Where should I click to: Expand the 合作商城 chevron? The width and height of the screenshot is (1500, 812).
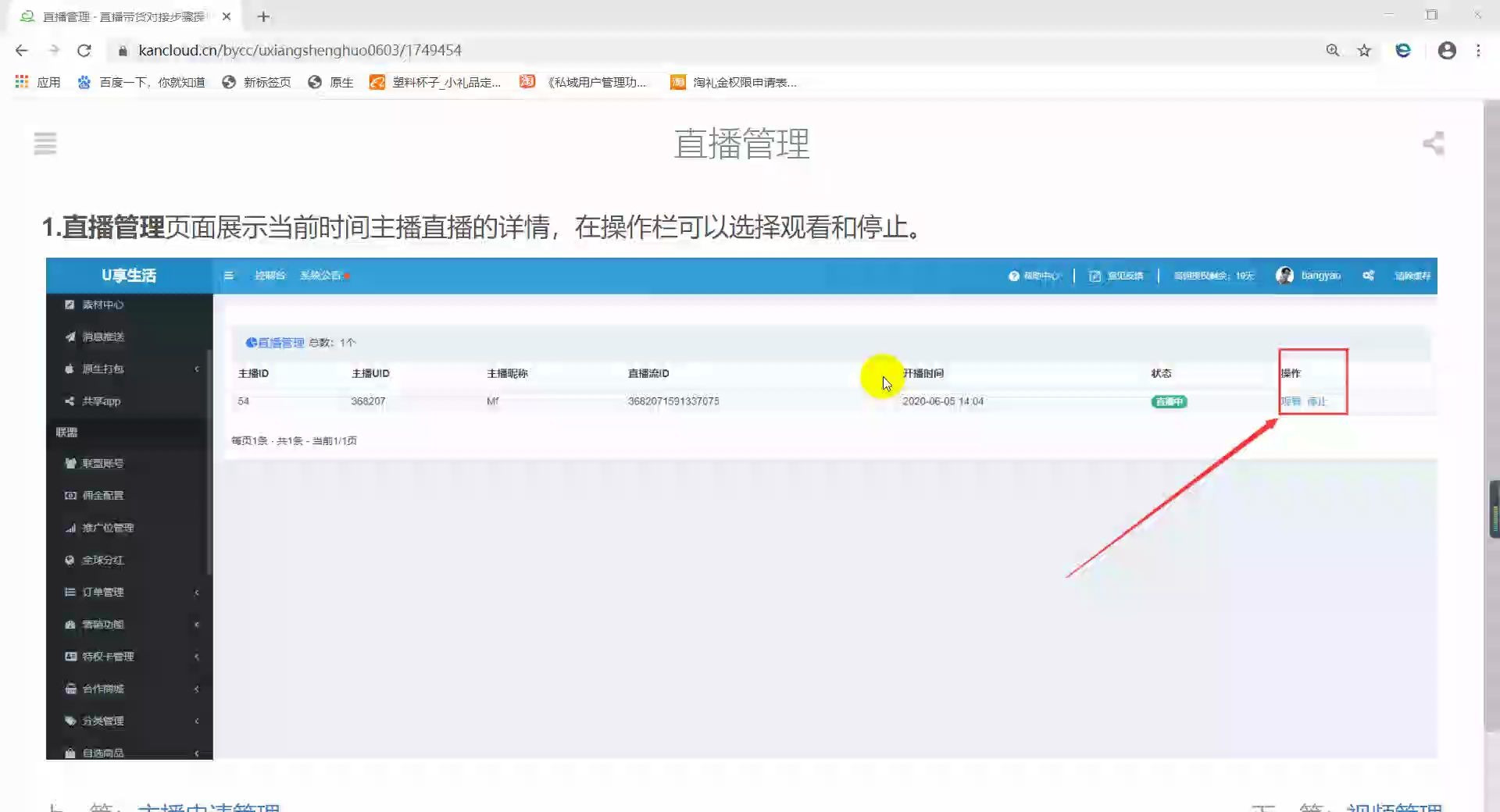[197, 689]
